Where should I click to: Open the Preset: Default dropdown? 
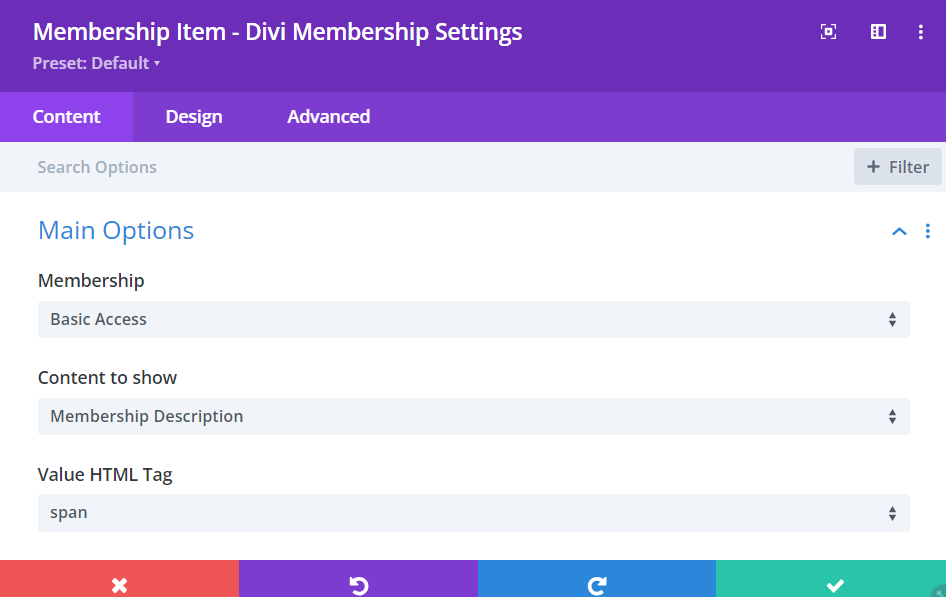click(96, 64)
